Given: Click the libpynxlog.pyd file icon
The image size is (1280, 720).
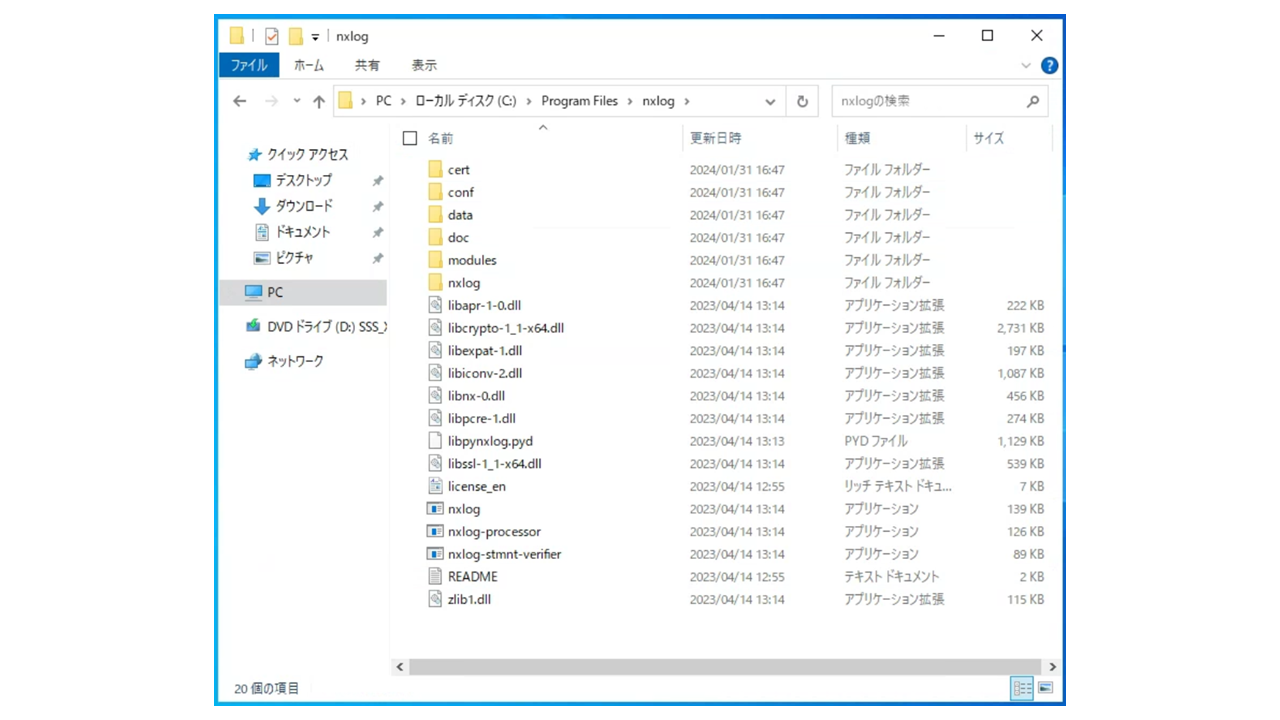Looking at the screenshot, I should click(x=435, y=441).
